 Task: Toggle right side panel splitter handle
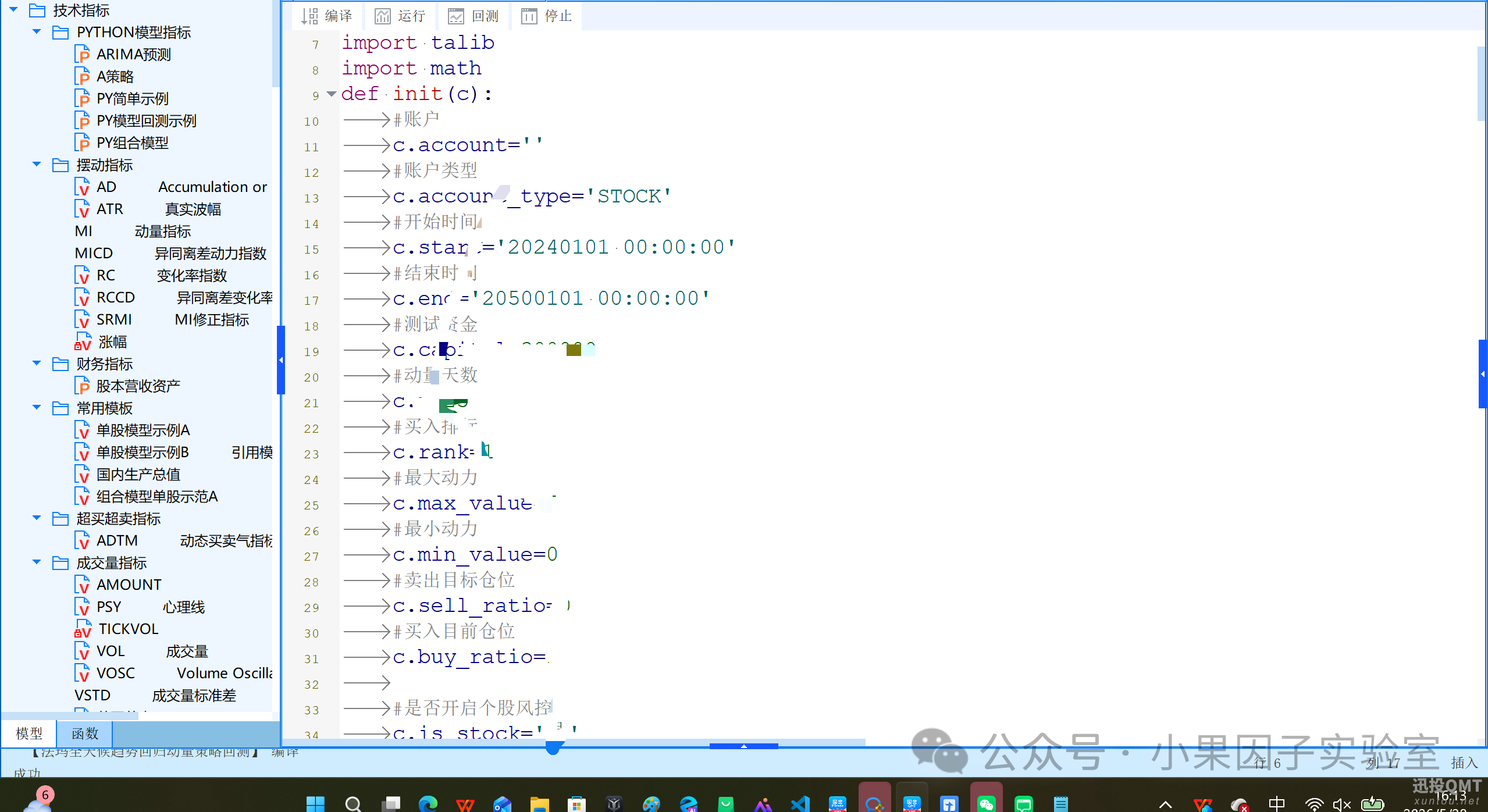(1483, 374)
